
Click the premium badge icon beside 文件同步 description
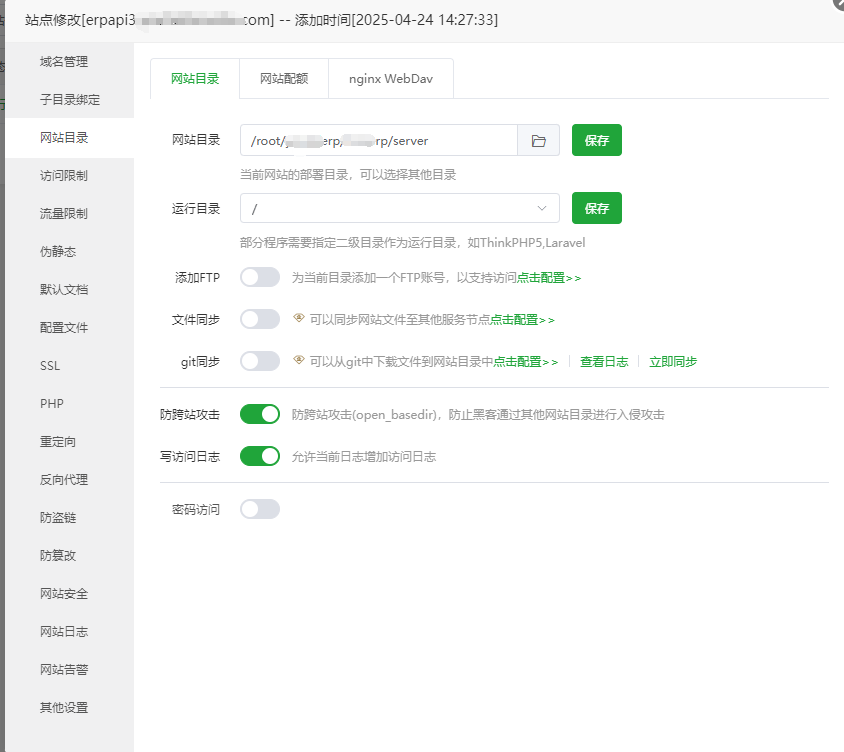click(299, 318)
